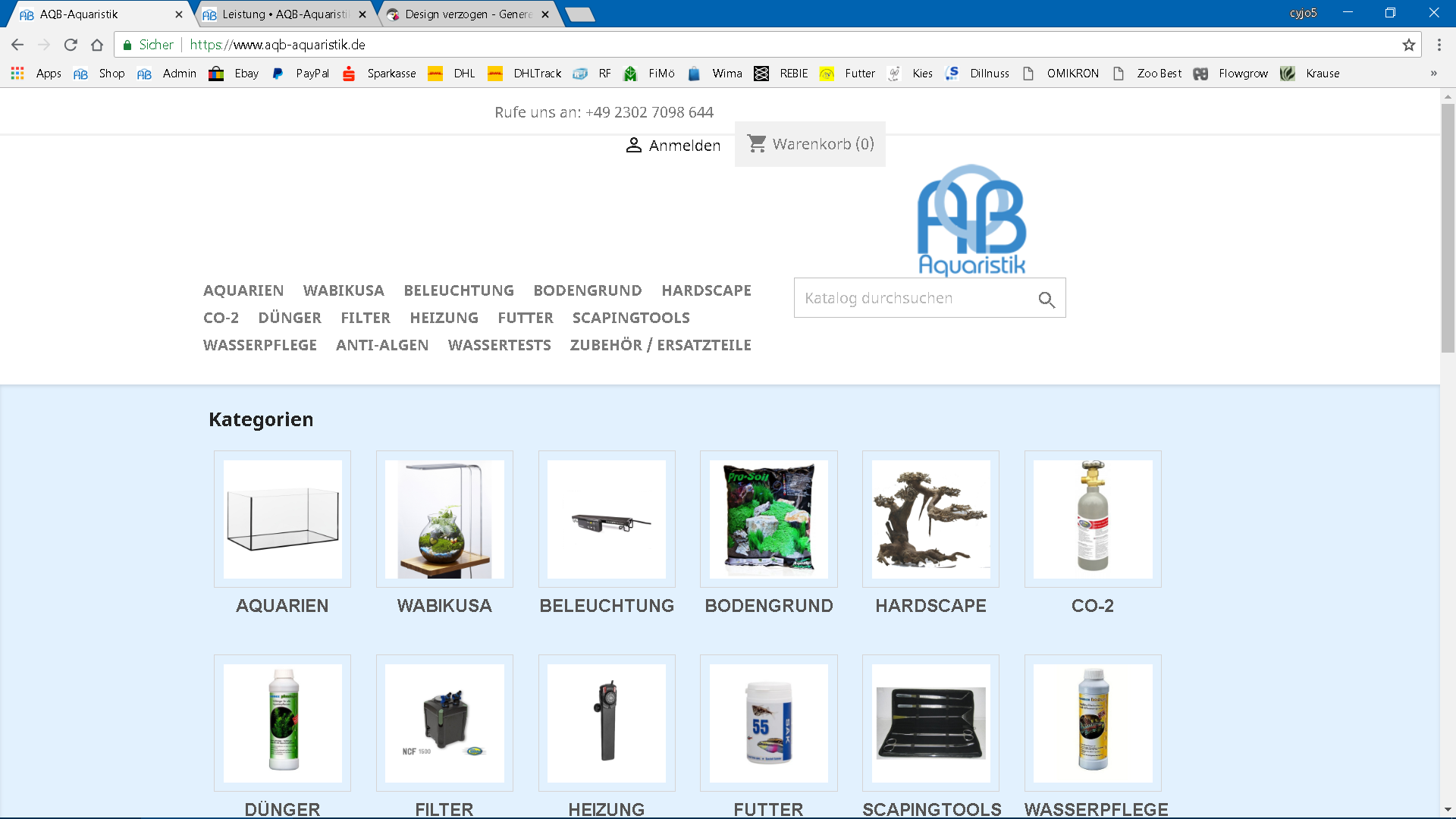
Task: Open the Warenkorb shopping cart
Action: [x=810, y=144]
